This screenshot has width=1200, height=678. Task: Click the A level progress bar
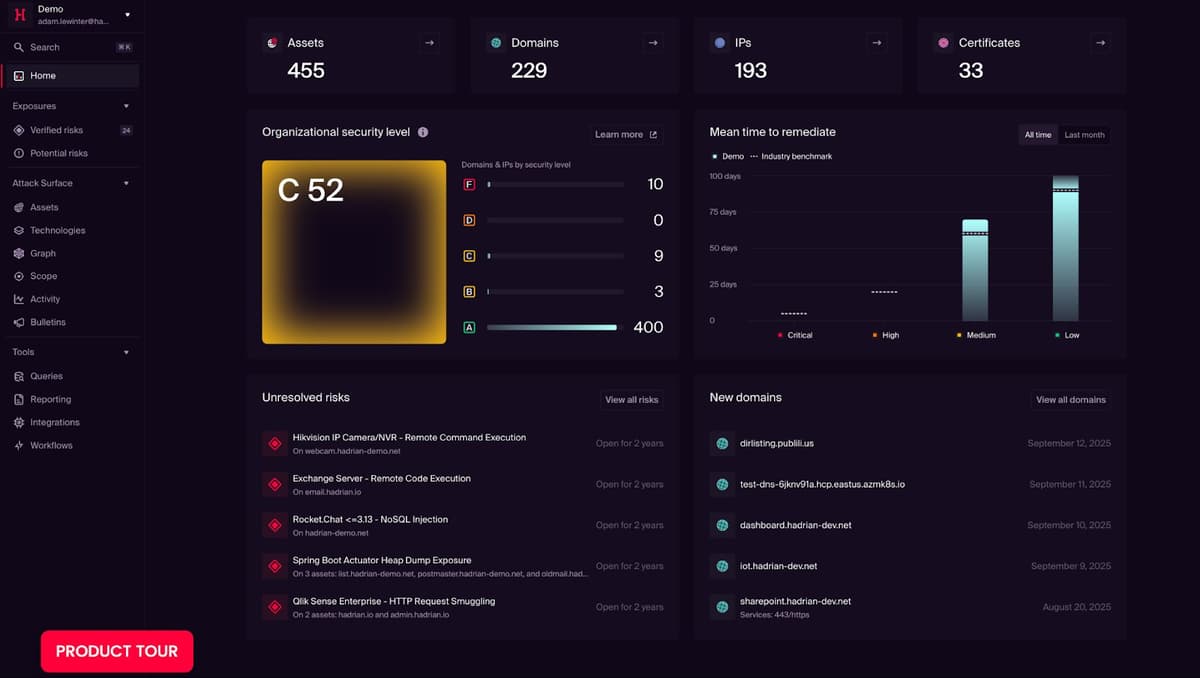tap(555, 327)
